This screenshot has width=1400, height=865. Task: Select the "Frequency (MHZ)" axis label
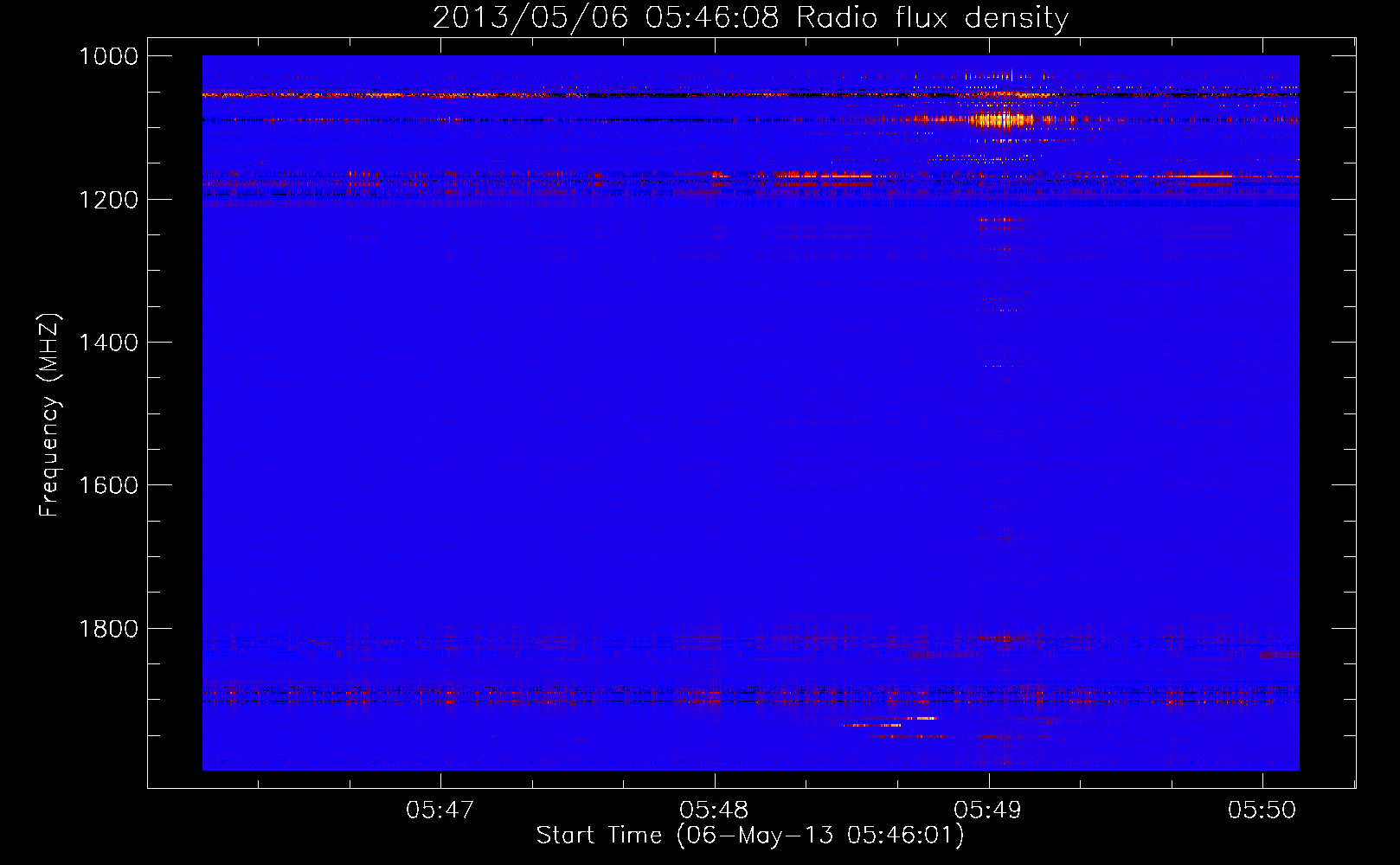tap(49, 415)
